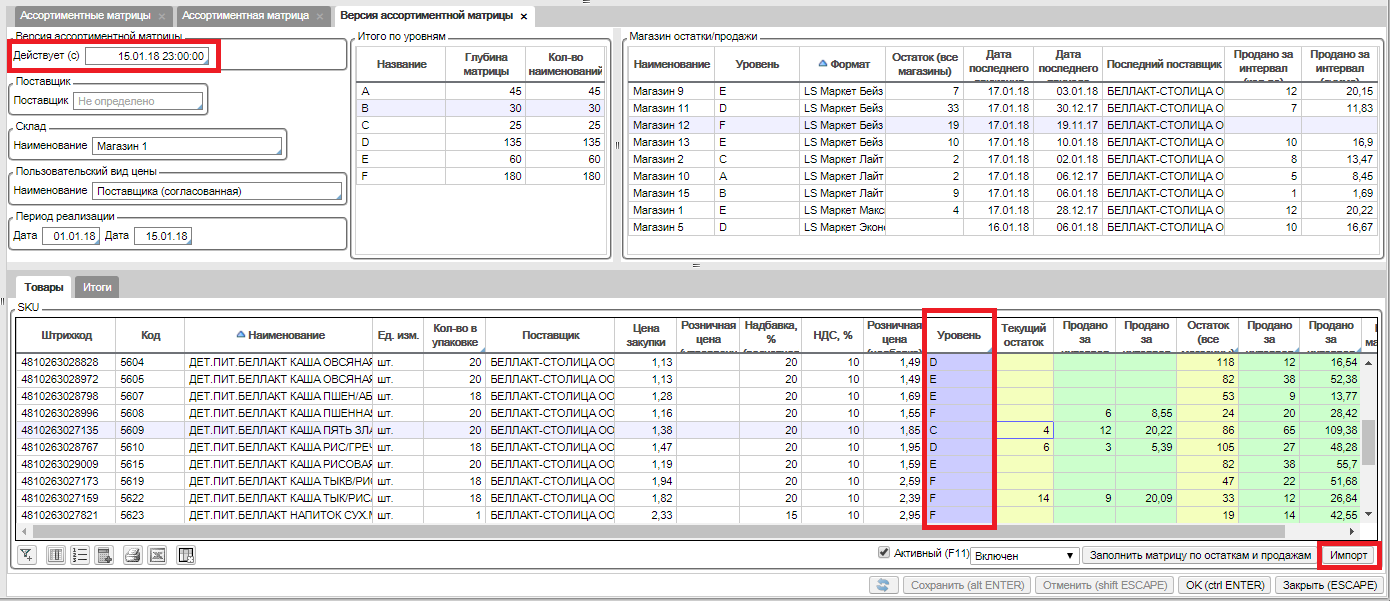Open the column settings icon

point(56,556)
